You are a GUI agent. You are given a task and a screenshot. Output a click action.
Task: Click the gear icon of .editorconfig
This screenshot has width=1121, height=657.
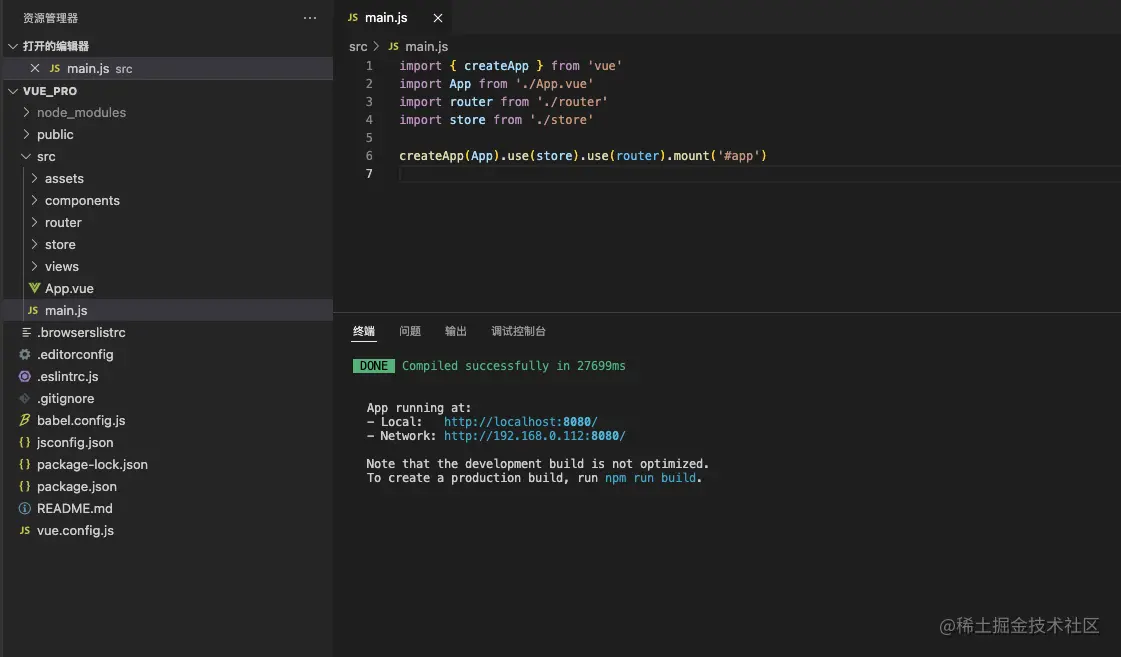click(x=25, y=355)
